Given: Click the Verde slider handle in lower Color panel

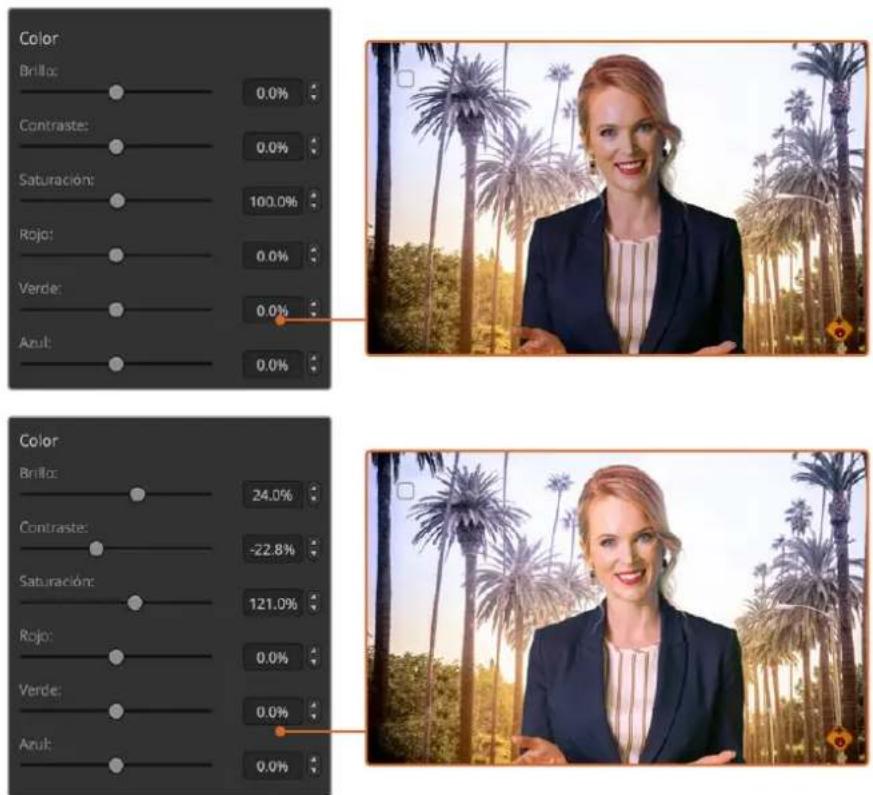Looking at the screenshot, I should click(116, 711).
